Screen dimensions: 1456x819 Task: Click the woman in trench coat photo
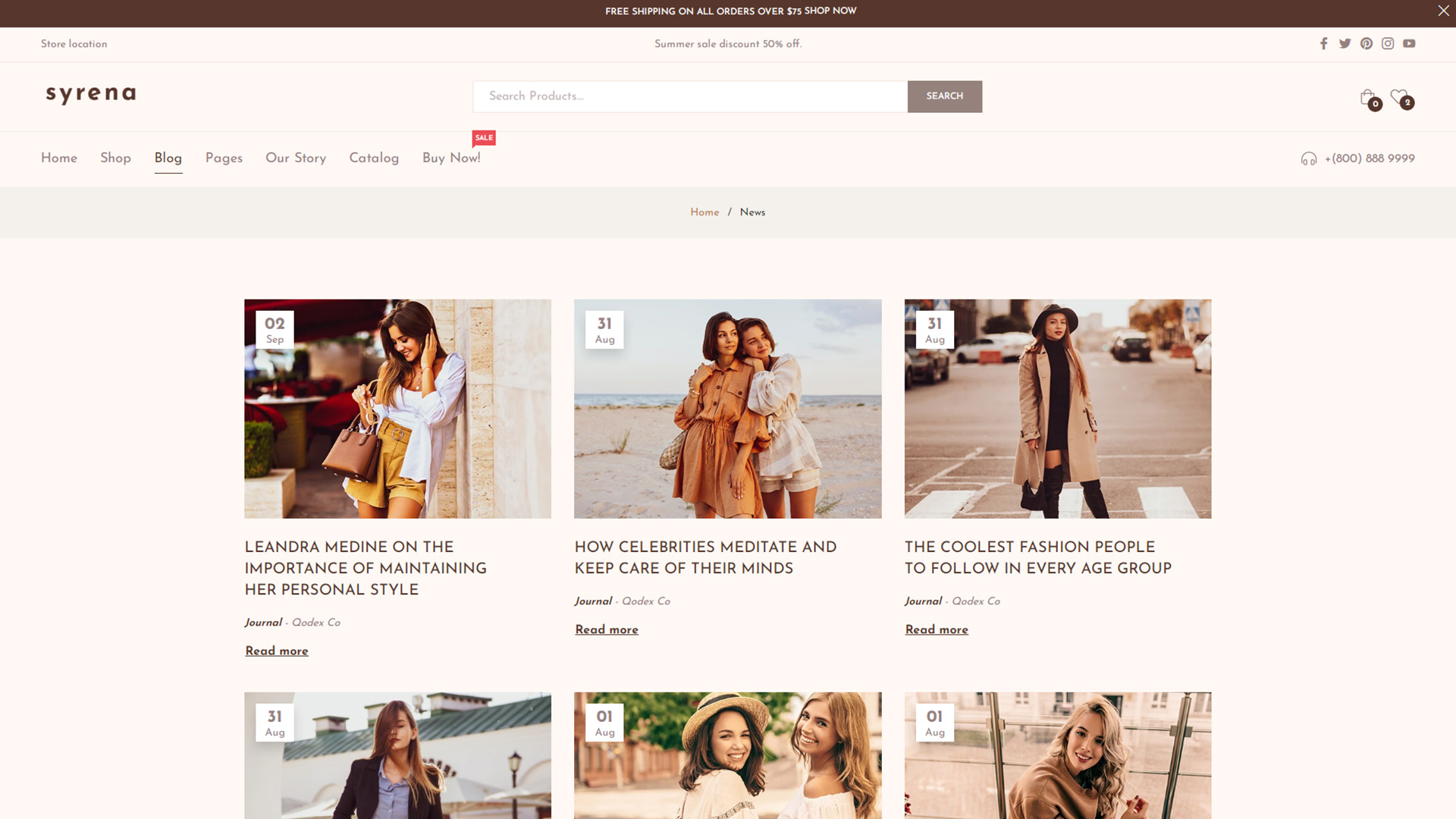(1057, 409)
